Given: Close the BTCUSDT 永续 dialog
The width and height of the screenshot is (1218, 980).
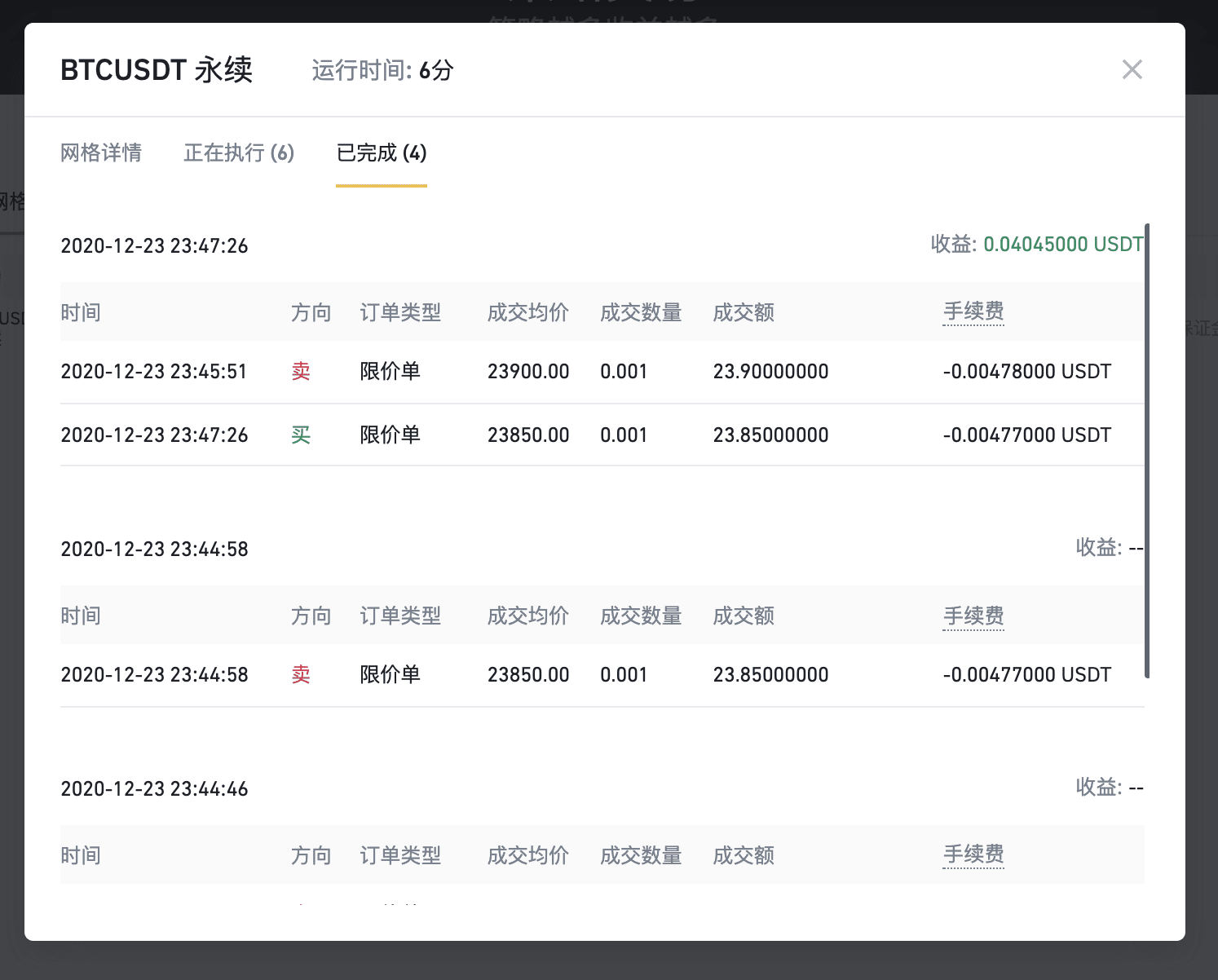Looking at the screenshot, I should pyautogui.click(x=1132, y=69).
